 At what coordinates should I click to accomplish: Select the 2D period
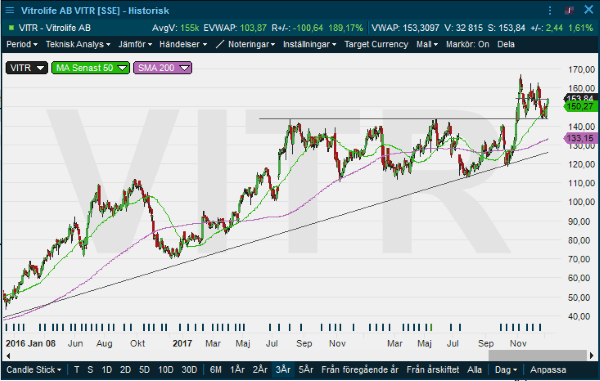pyautogui.click(x=126, y=370)
